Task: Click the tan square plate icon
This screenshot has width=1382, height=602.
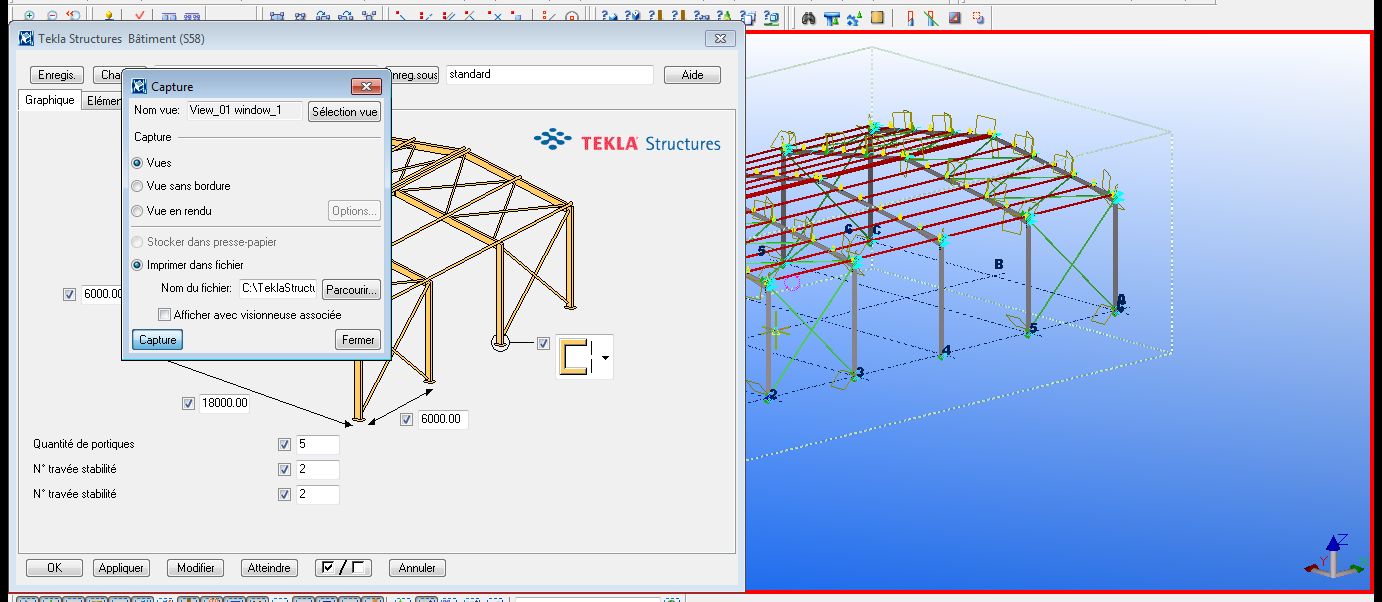Action: click(877, 17)
